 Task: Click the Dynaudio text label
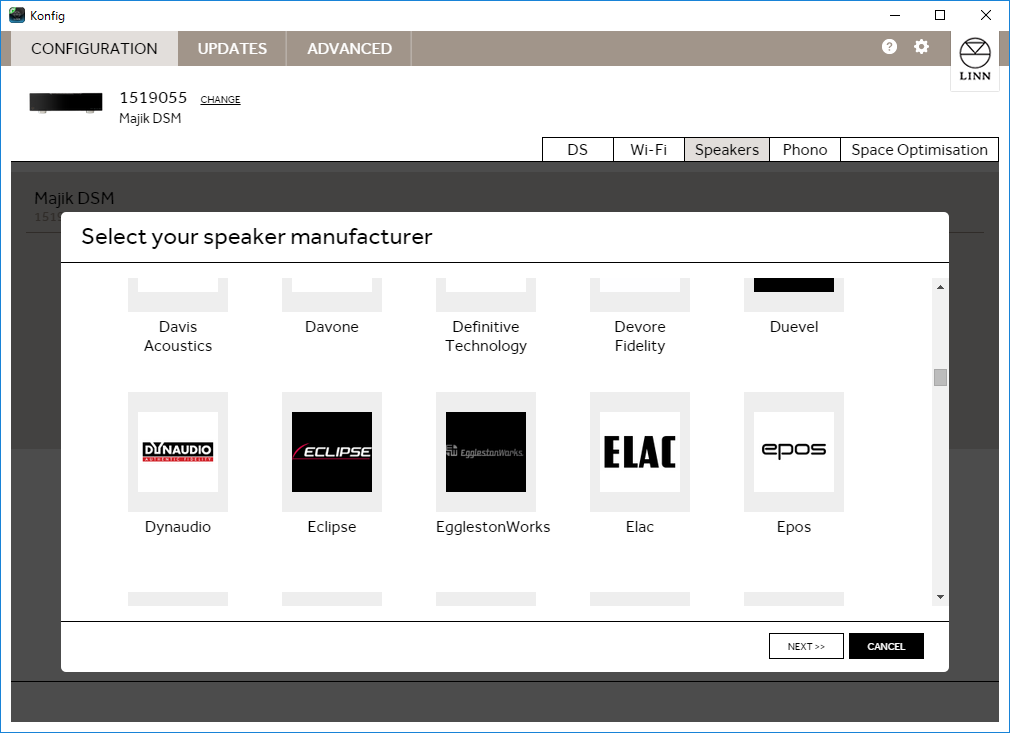coord(178,527)
